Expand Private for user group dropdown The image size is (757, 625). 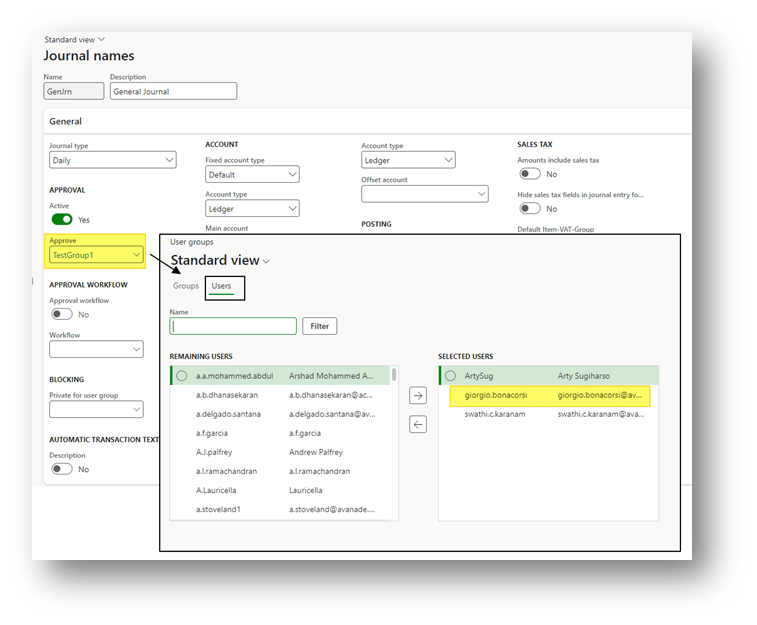(x=96, y=409)
